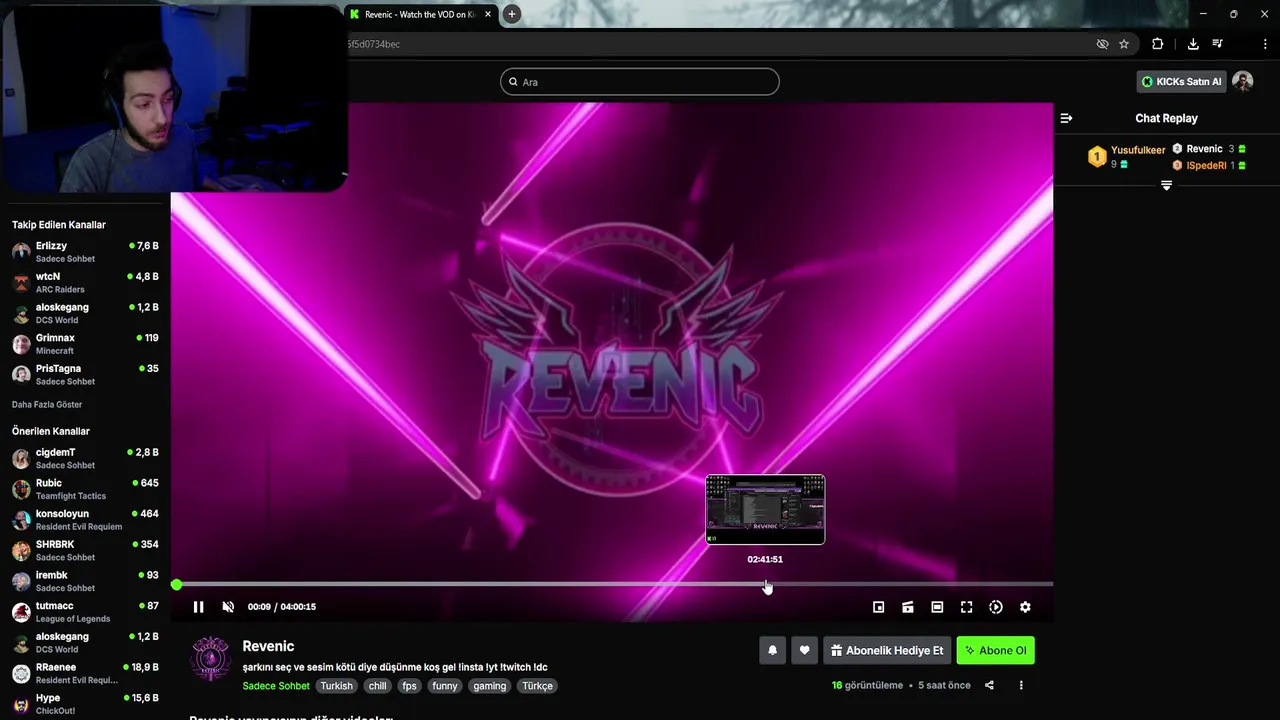Viewport: 1280px width, 720px height.
Task: Open PrisTagna channel
Action: click(85, 375)
